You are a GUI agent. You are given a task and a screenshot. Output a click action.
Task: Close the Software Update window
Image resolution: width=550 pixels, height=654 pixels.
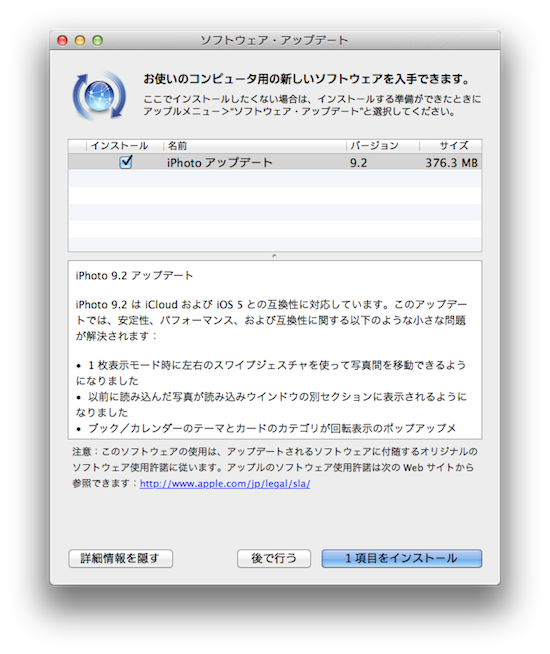click(63, 40)
